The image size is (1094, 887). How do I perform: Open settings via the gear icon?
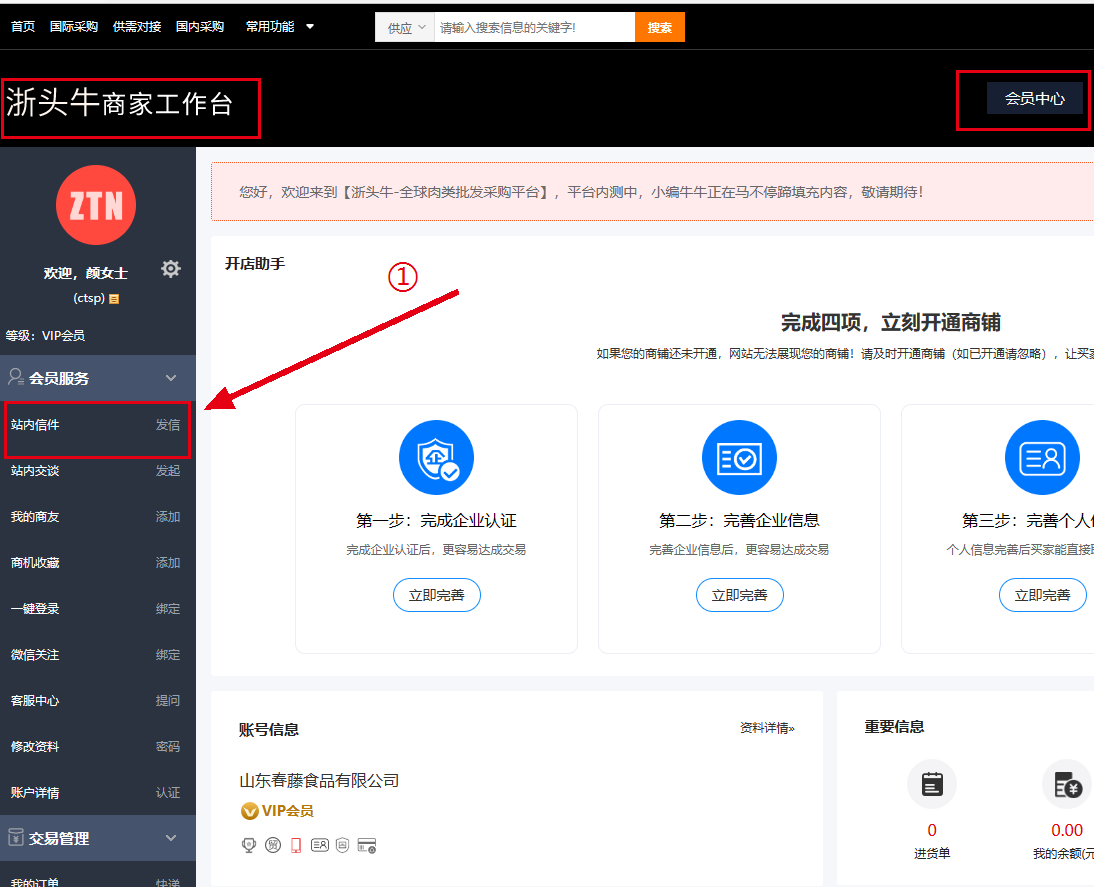point(171,269)
